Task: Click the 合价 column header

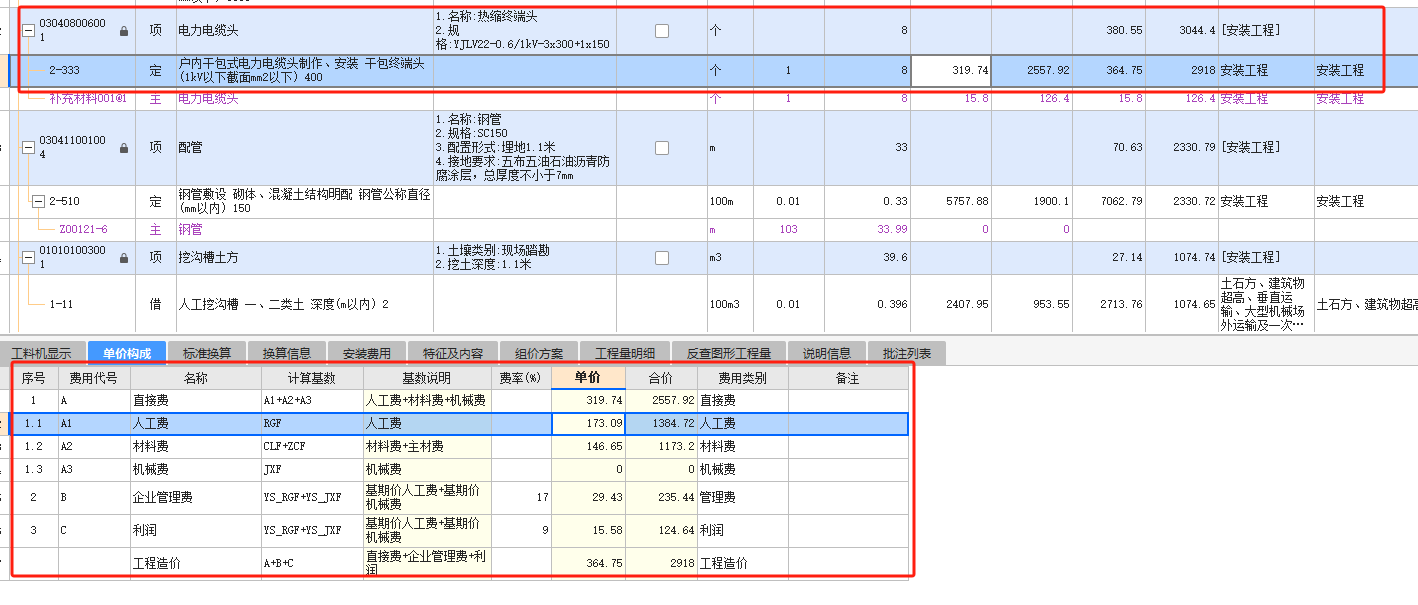Action: click(661, 378)
